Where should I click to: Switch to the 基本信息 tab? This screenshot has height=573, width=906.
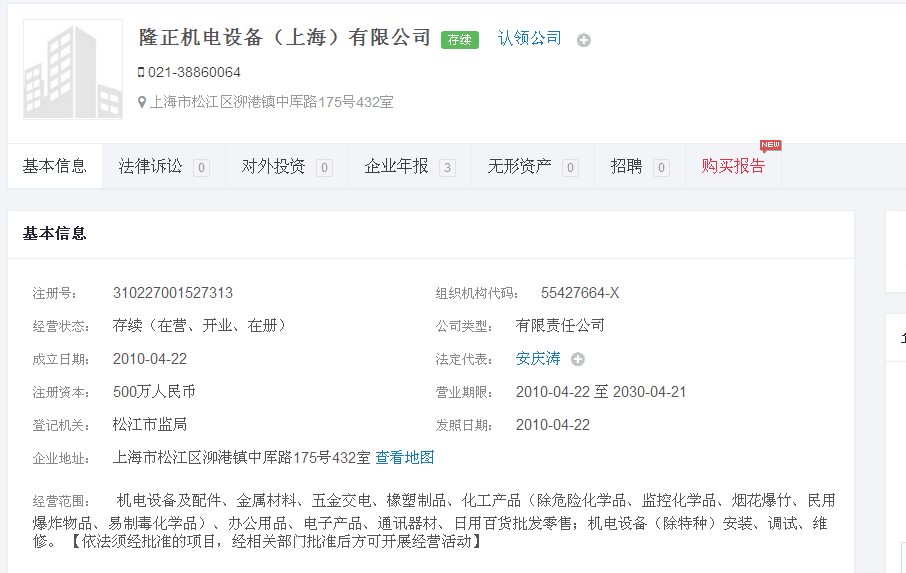click(x=55, y=167)
